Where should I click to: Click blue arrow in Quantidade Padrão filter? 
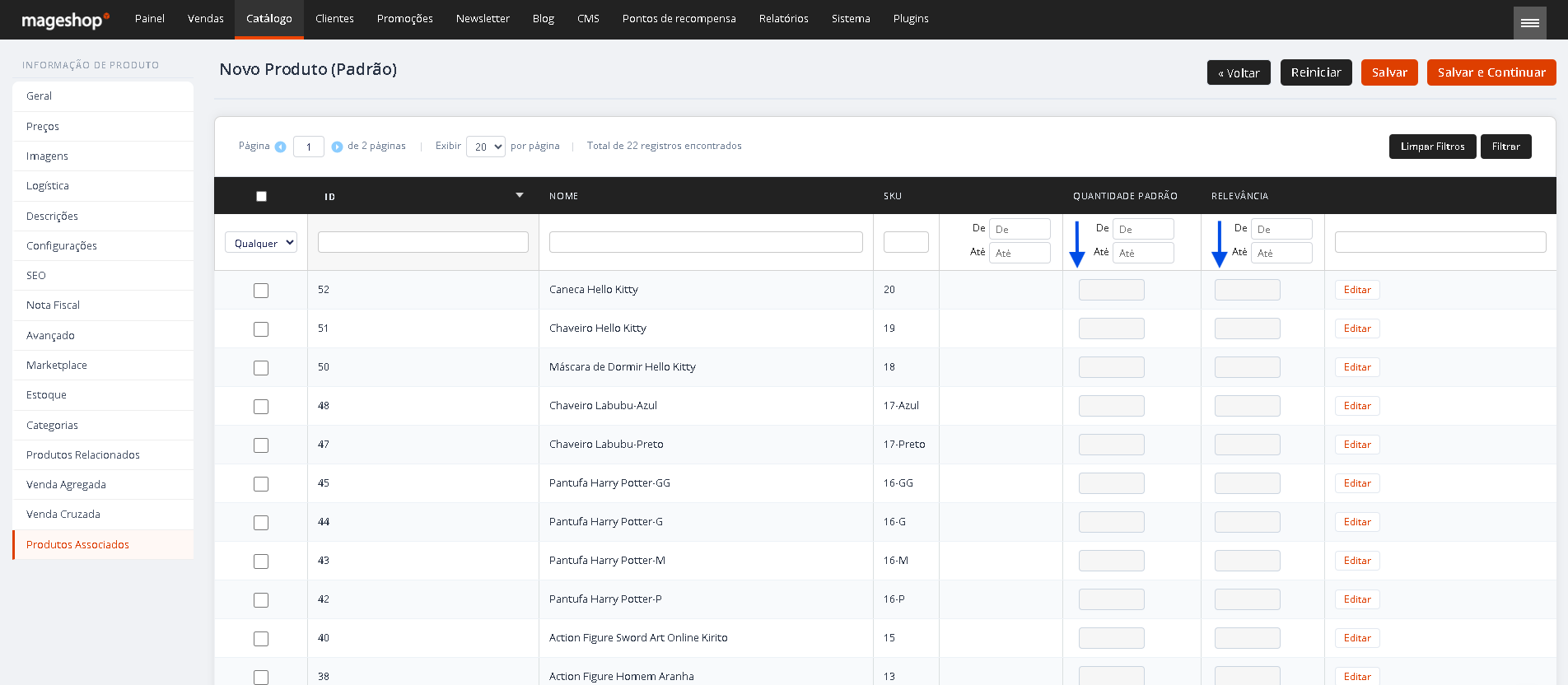1076,245
